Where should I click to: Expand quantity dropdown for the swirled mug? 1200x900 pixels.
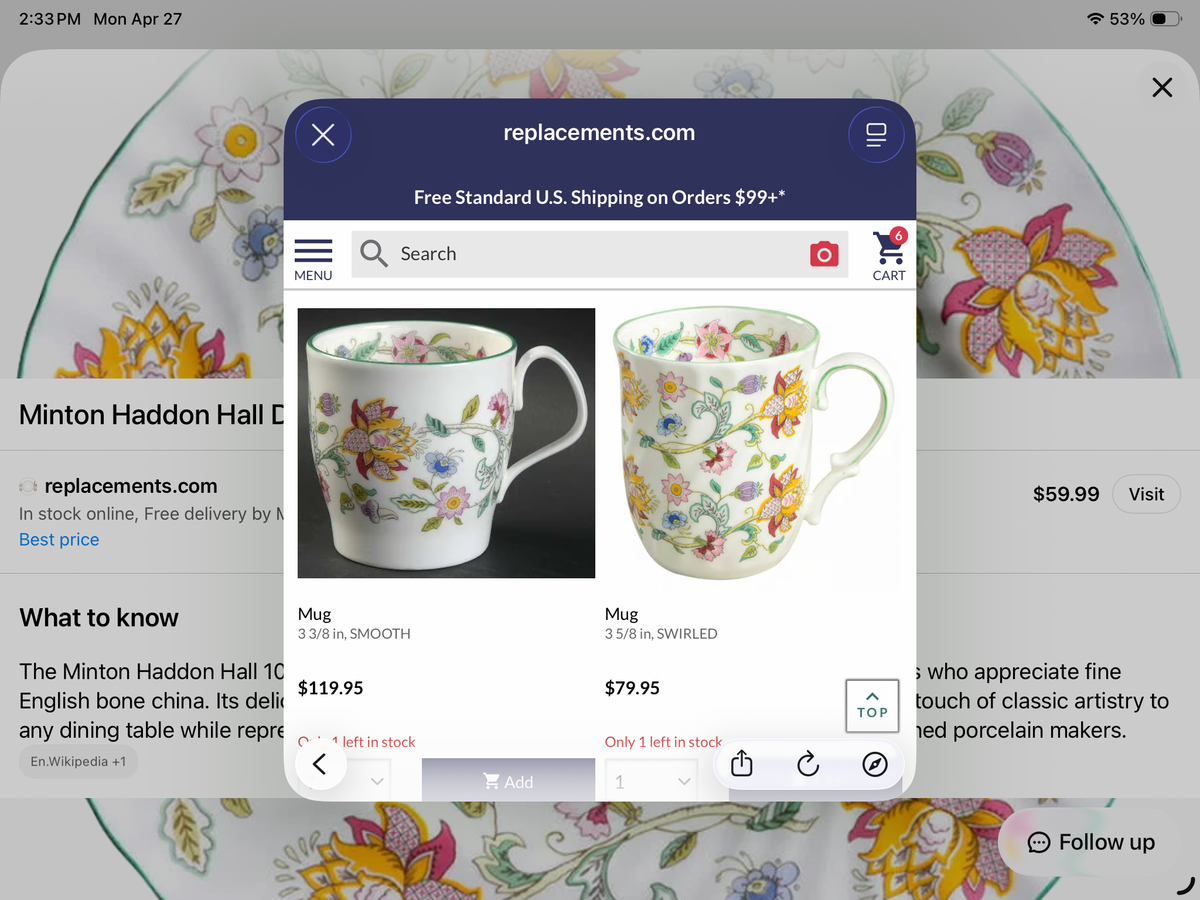click(x=651, y=781)
